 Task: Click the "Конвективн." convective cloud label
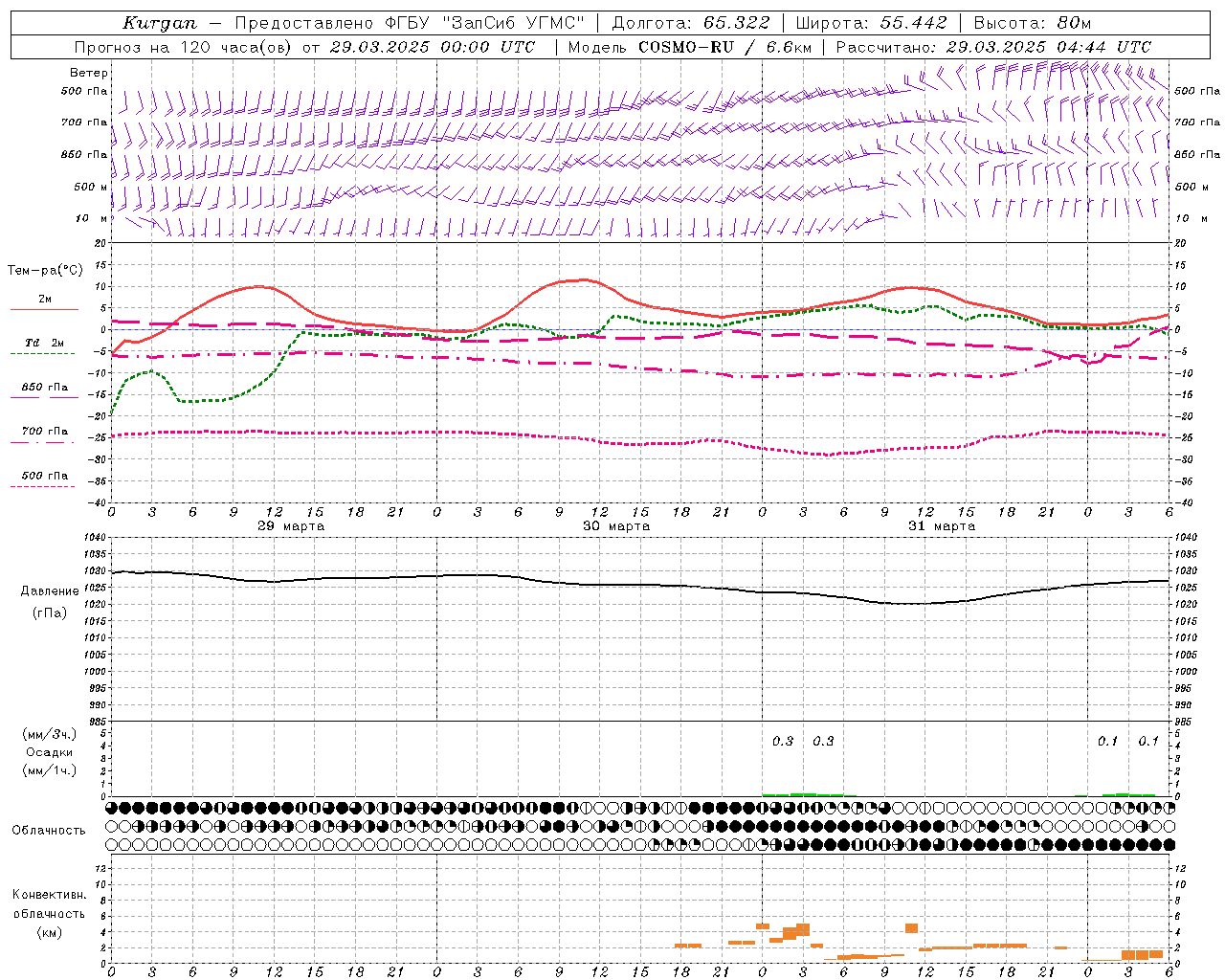[49, 895]
